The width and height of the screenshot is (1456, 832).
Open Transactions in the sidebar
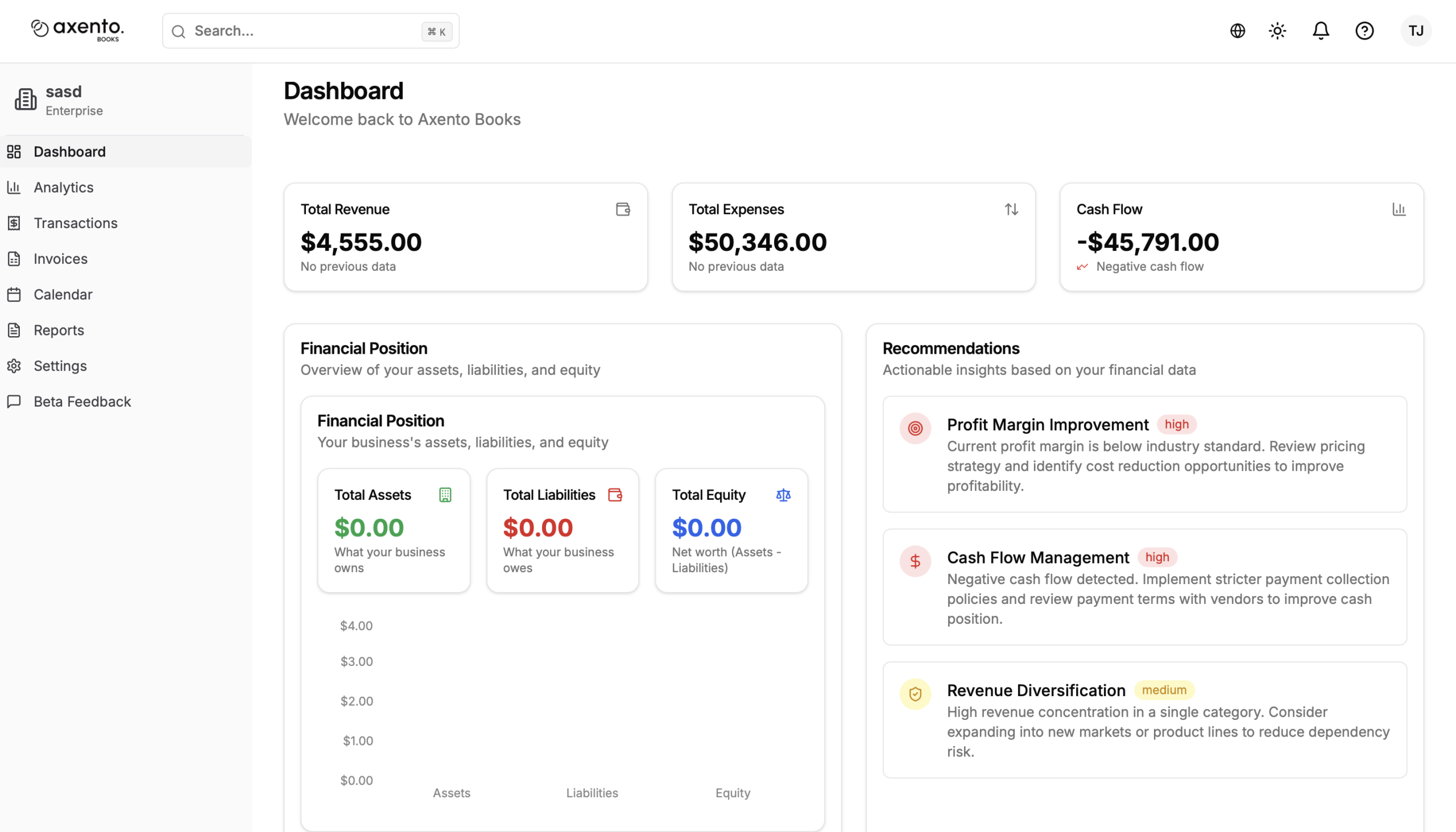click(x=126, y=223)
